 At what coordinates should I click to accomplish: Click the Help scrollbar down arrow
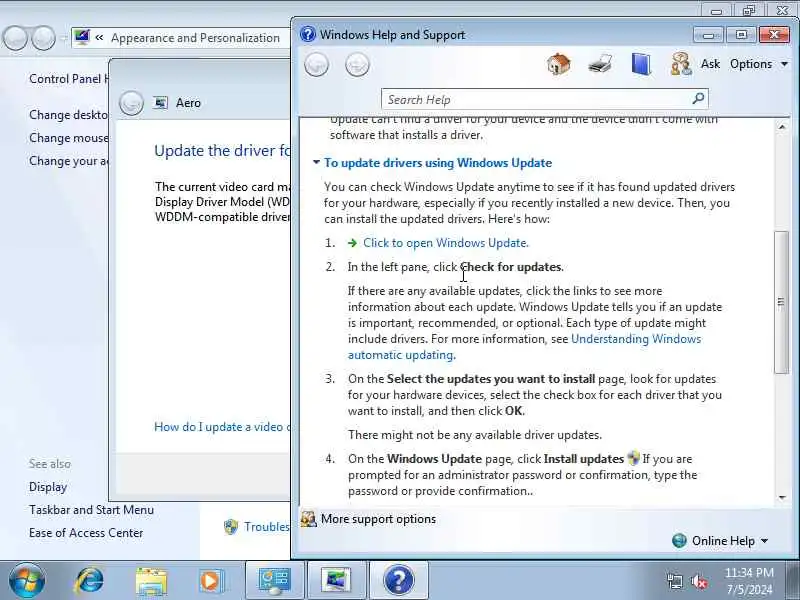pos(782,497)
